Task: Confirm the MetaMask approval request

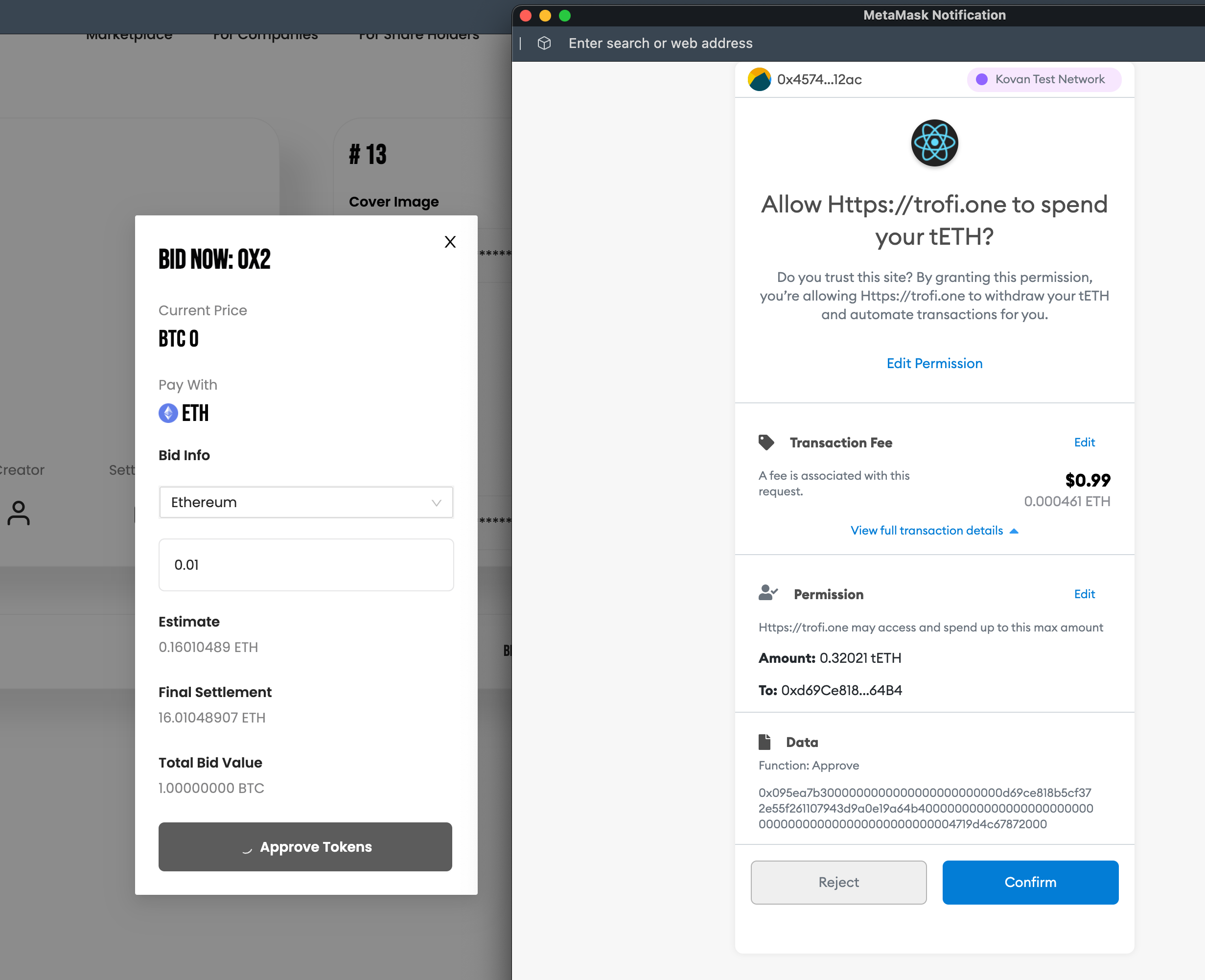Action: click(1030, 882)
